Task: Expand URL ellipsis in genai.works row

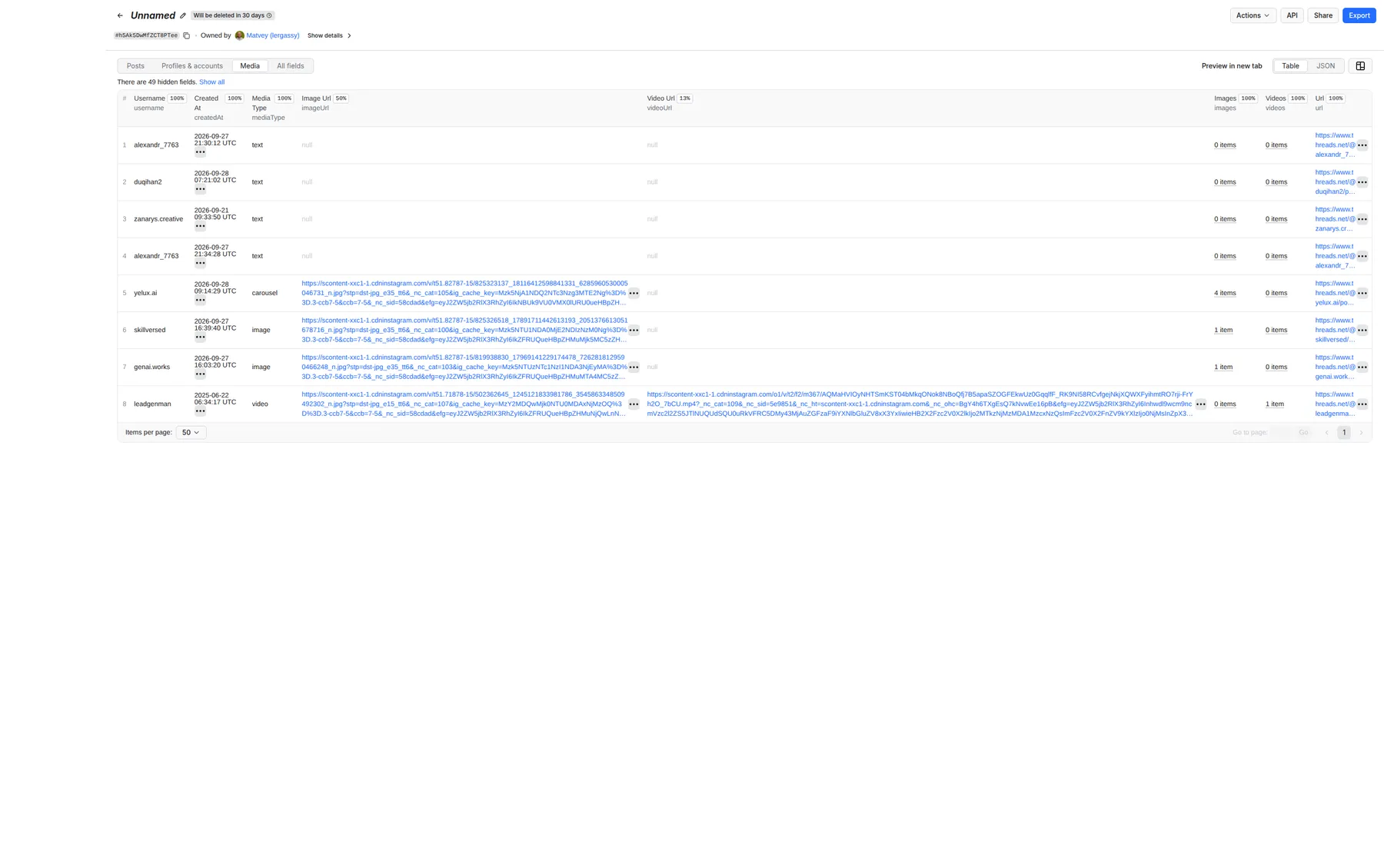Action: point(1362,367)
